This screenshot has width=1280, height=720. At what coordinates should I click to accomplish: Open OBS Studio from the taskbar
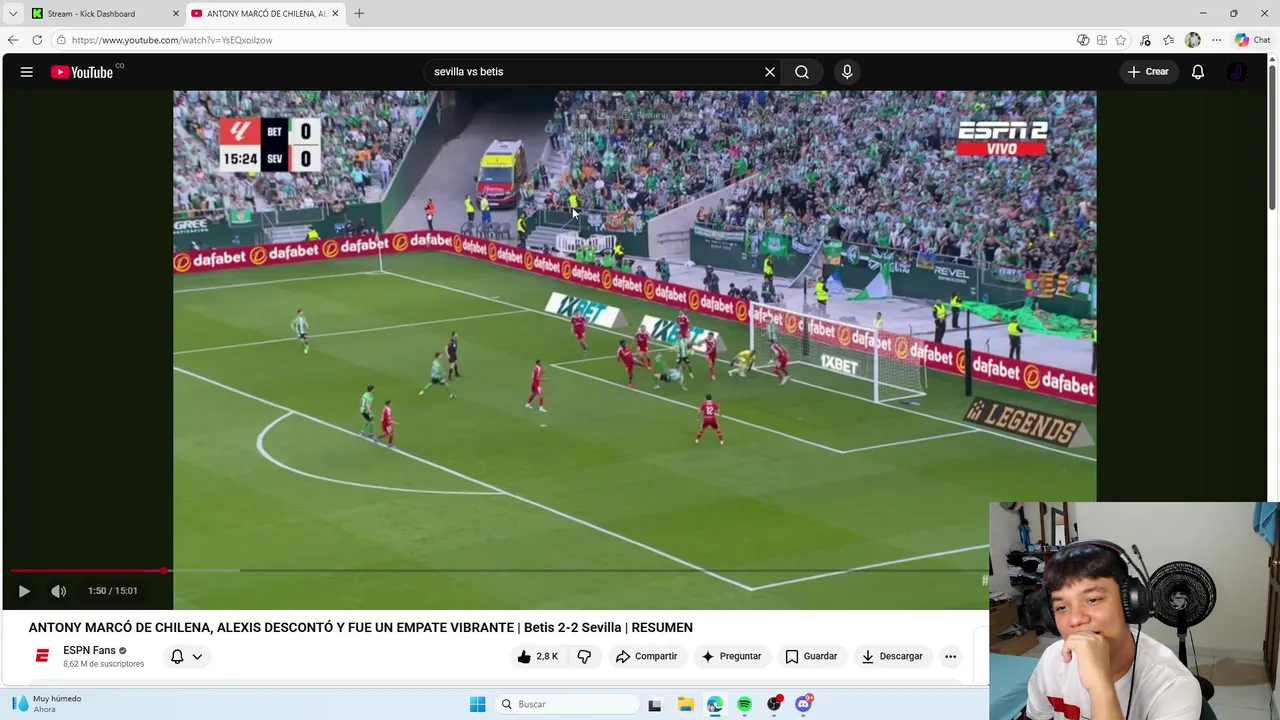(x=774, y=704)
